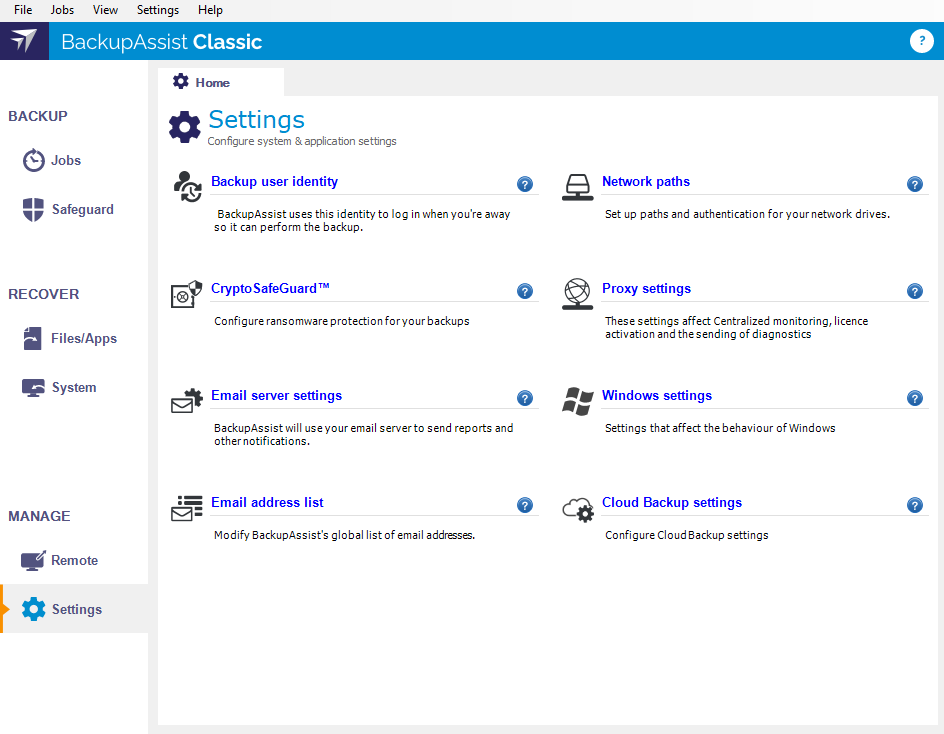The height and width of the screenshot is (734, 944).
Task: Click the Proxy settings globe icon
Action: click(x=577, y=294)
